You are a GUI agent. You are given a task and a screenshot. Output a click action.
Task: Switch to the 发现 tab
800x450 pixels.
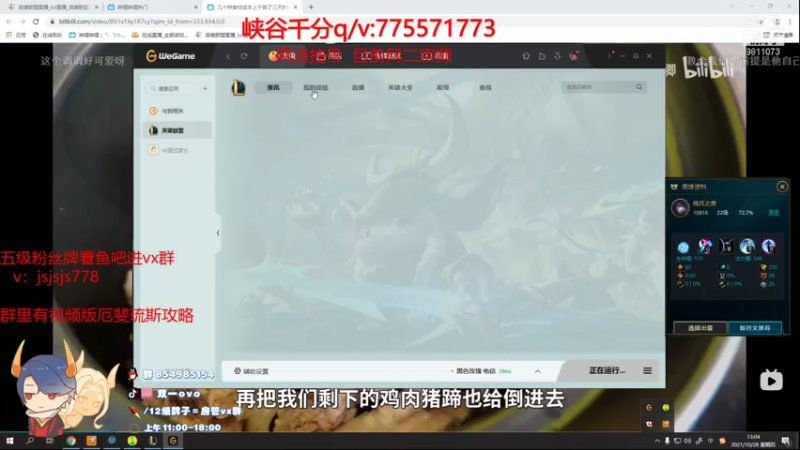coord(443,88)
